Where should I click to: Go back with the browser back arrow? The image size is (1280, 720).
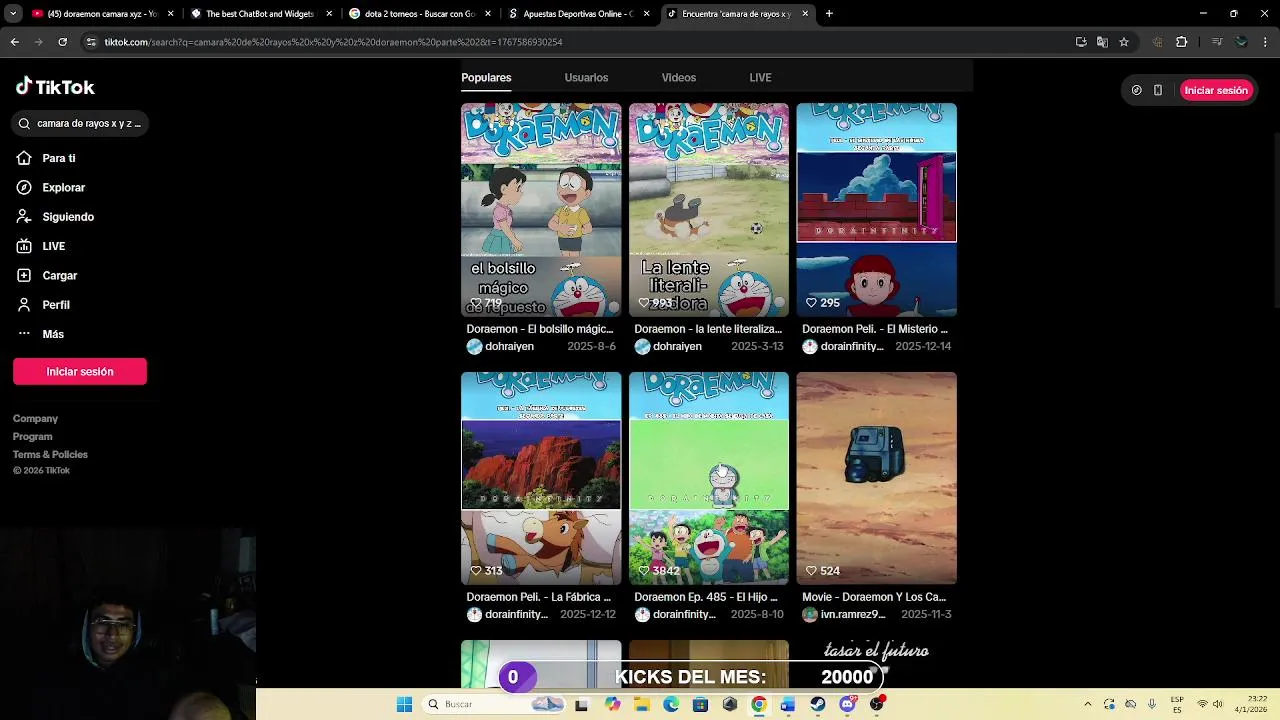(x=14, y=42)
